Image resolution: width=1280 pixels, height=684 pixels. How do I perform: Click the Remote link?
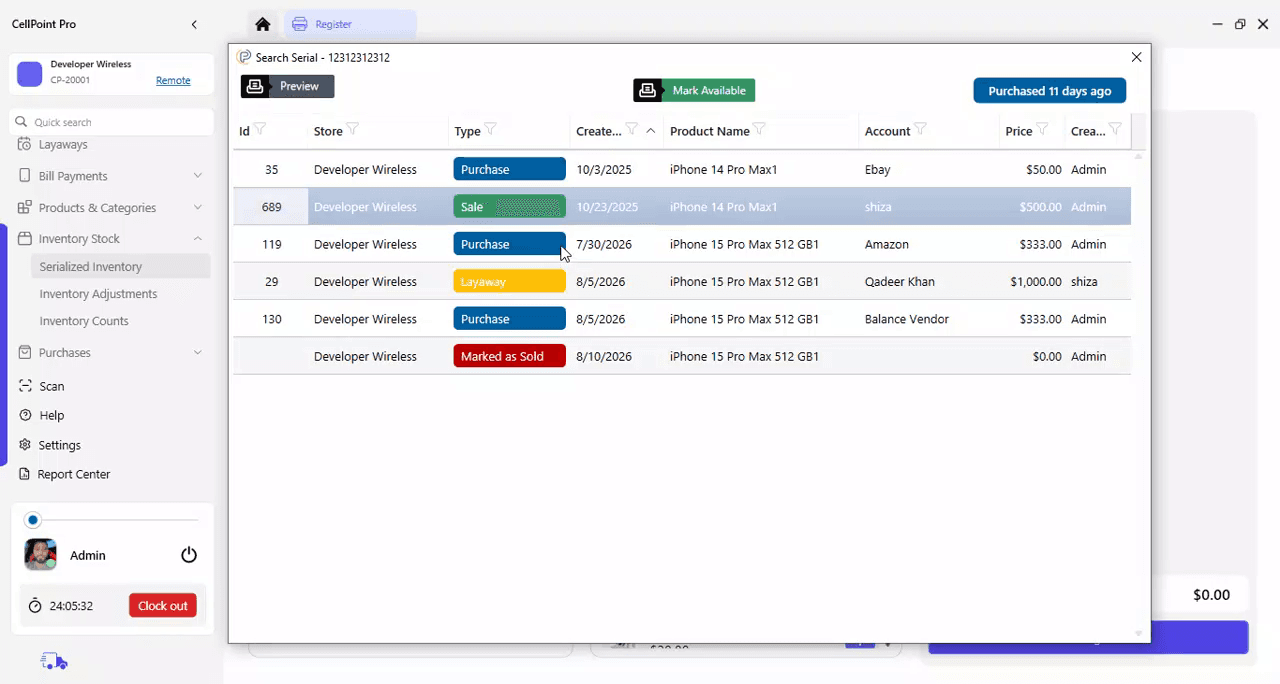(173, 80)
